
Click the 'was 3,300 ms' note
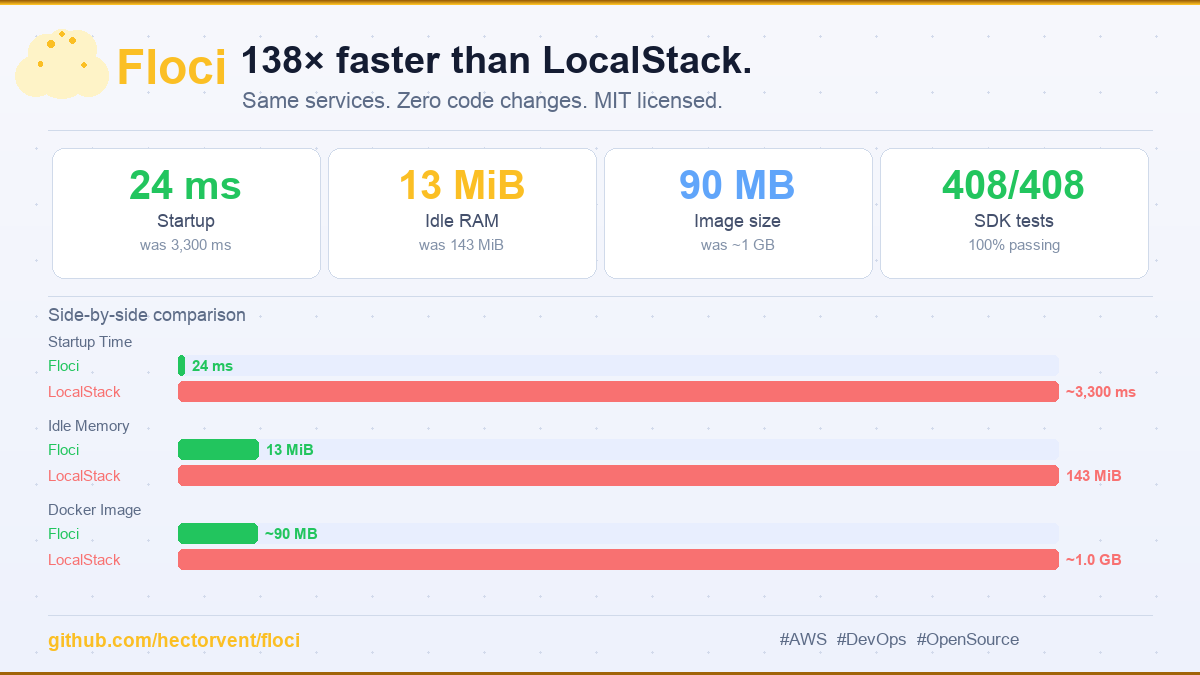(186, 245)
